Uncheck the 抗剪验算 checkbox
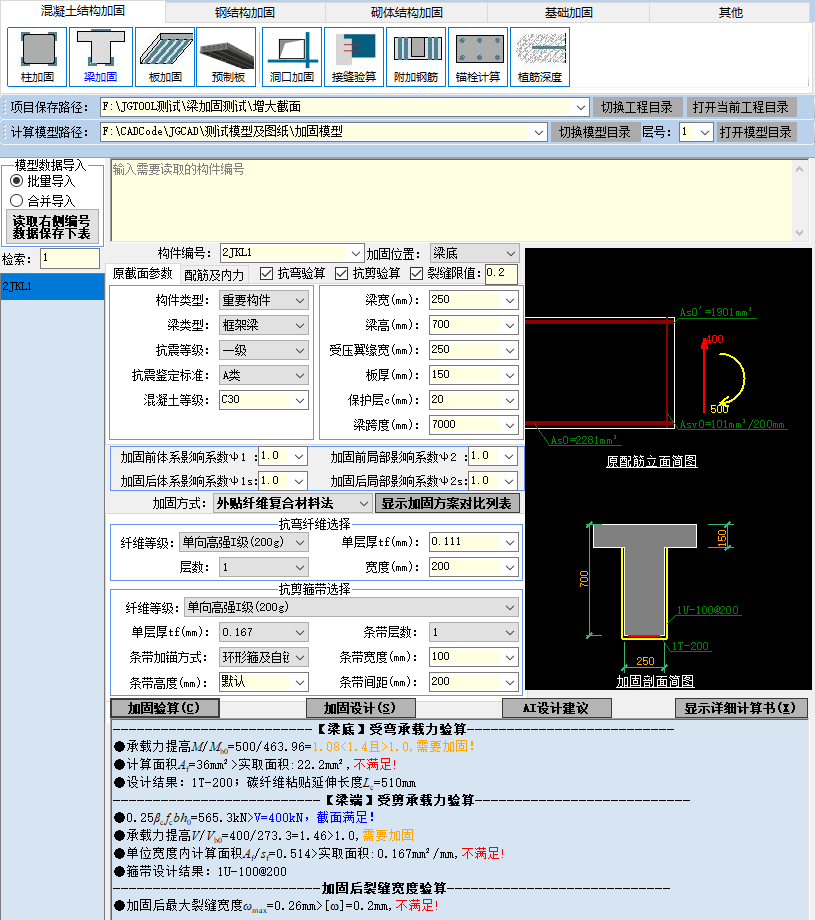Screen dimensions: 815x920 (x=342, y=273)
